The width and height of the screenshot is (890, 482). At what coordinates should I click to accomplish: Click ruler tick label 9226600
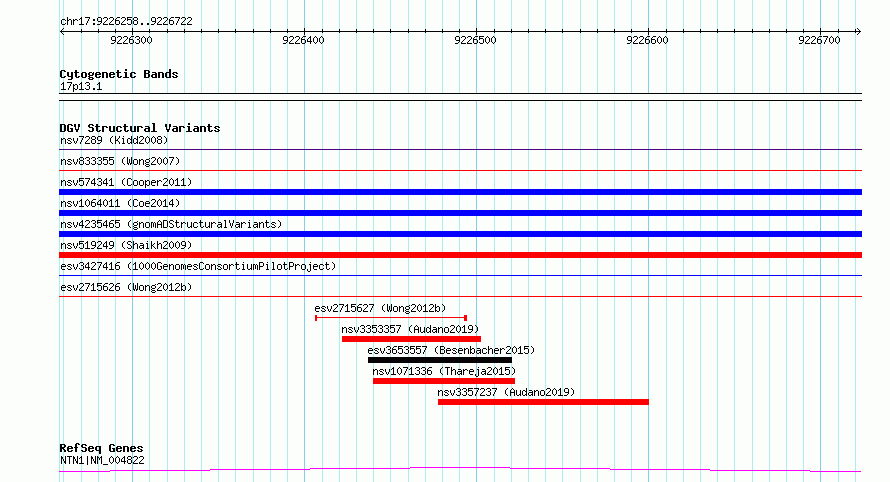click(x=648, y=40)
